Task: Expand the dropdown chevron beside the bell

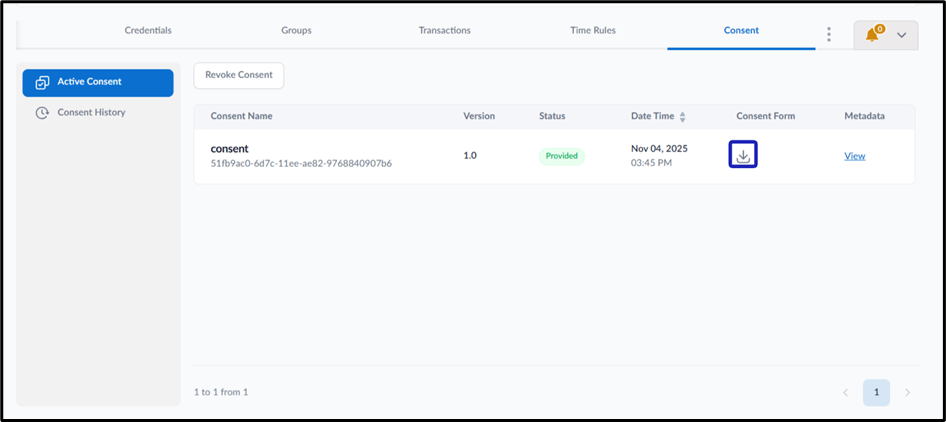Action: tap(902, 35)
